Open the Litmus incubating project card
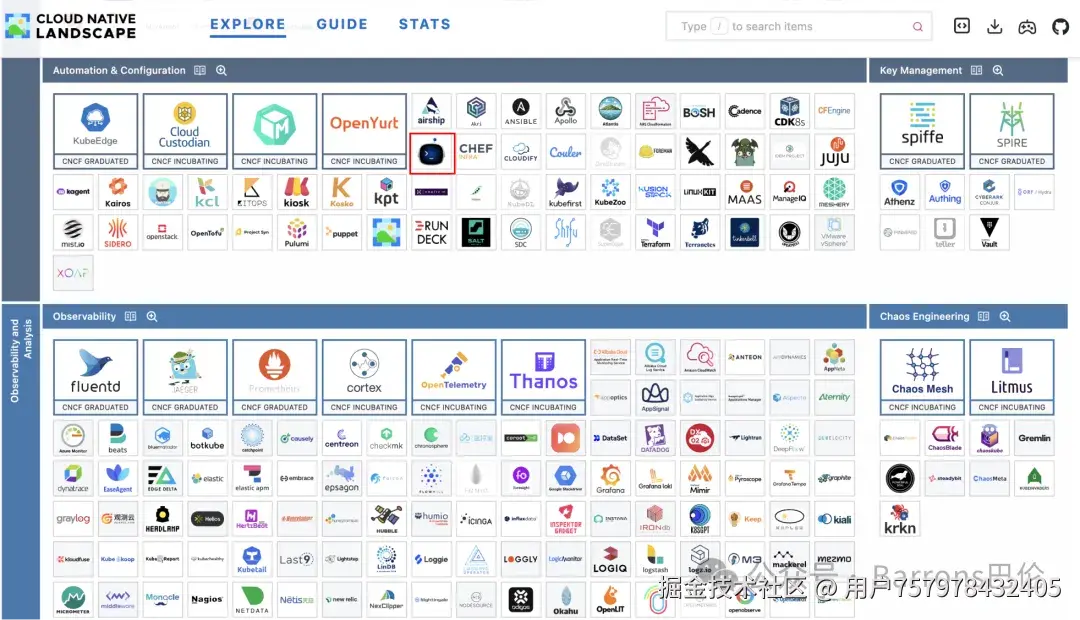The height and width of the screenshot is (620, 1080). click(x=1012, y=377)
